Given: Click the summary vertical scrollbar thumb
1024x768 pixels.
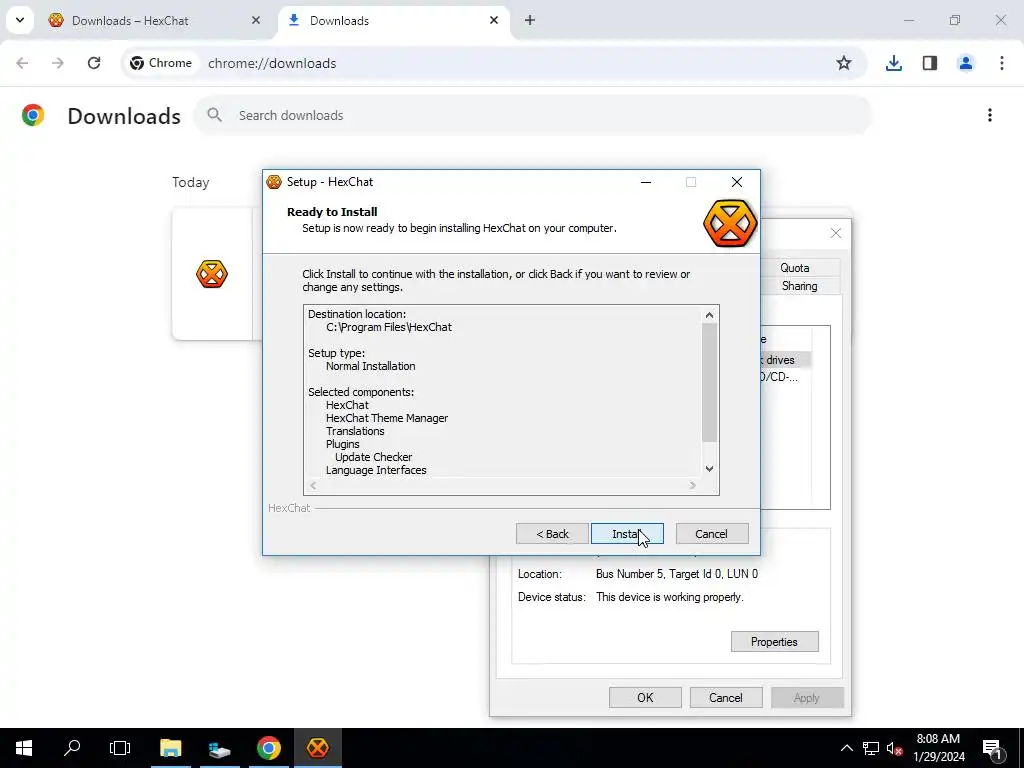Looking at the screenshot, I should pos(710,383).
